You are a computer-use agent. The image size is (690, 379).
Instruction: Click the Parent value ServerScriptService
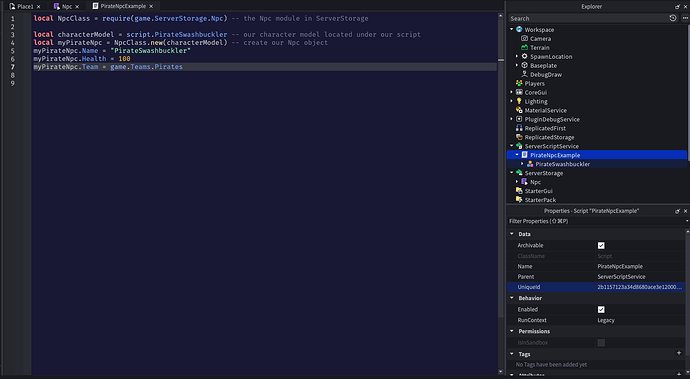(x=621, y=276)
